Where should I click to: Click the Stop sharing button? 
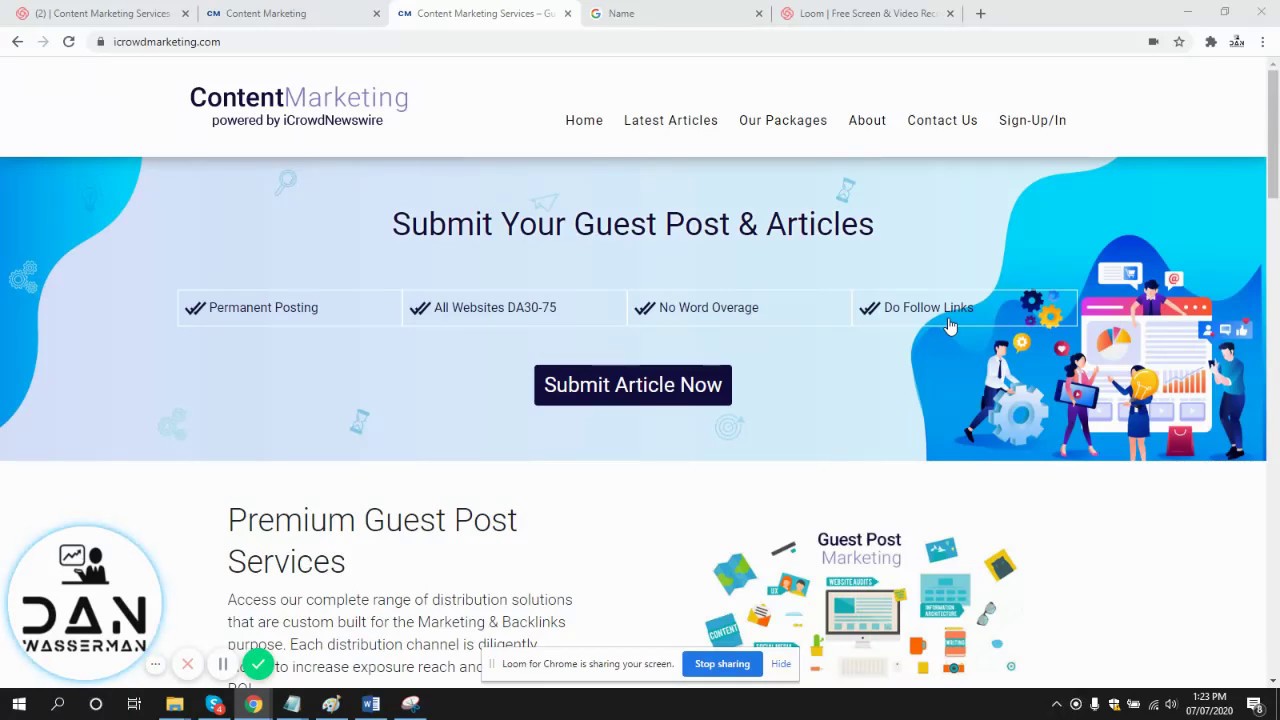tap(722, 664)
